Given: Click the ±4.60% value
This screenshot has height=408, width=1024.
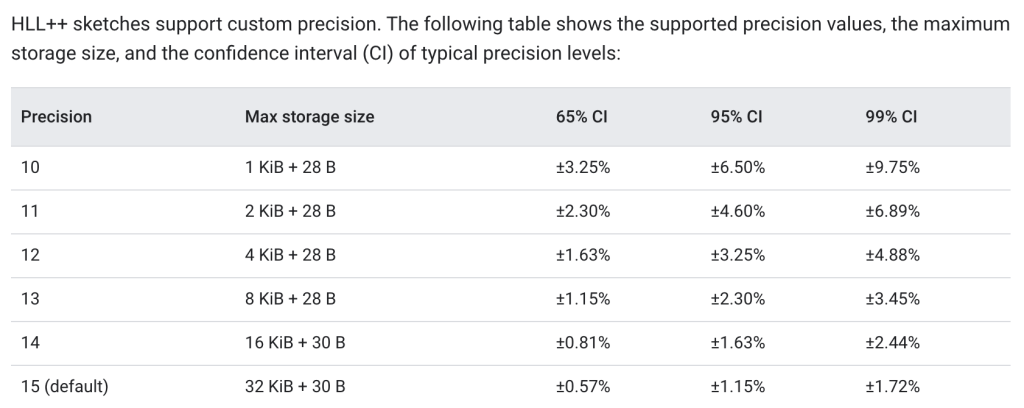Looking at the screenshot, I should click(738, 212).
